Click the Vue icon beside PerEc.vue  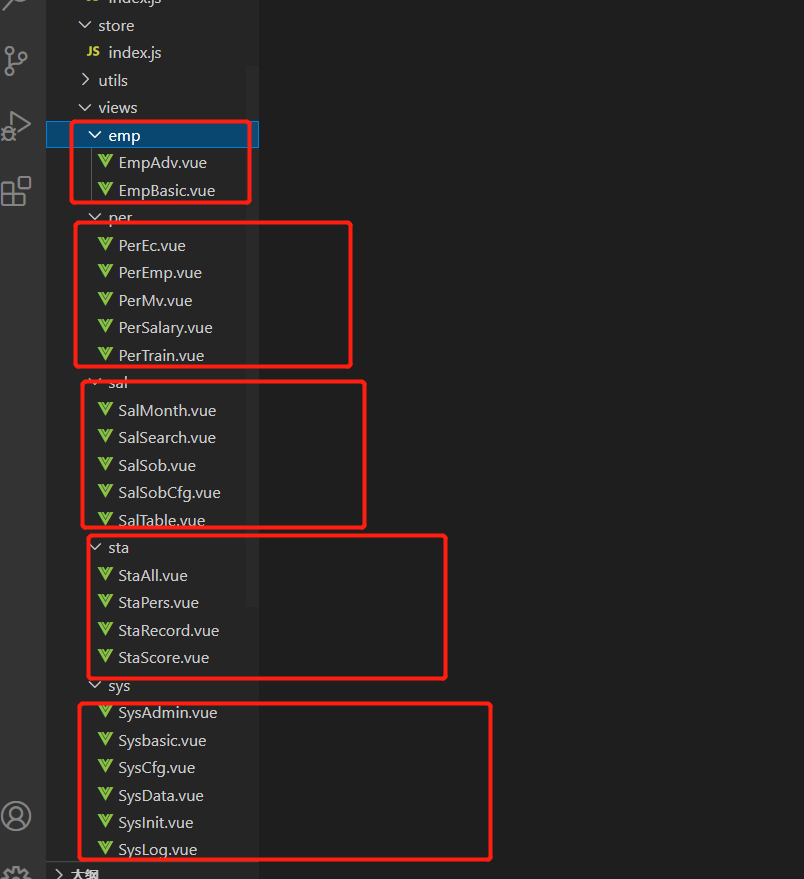point(105,244)
